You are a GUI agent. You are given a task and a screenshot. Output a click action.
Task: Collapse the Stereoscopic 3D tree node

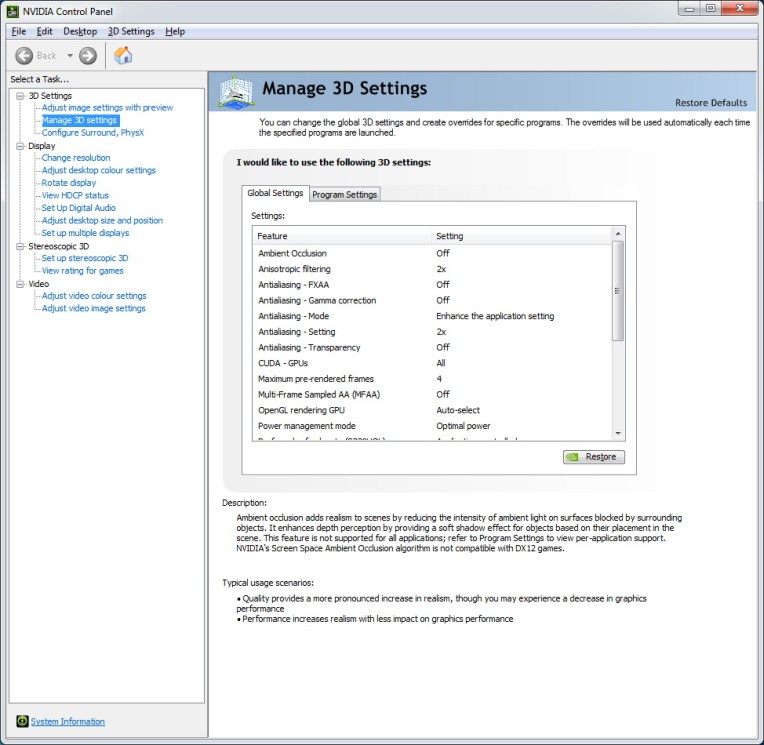coord(19,246)
